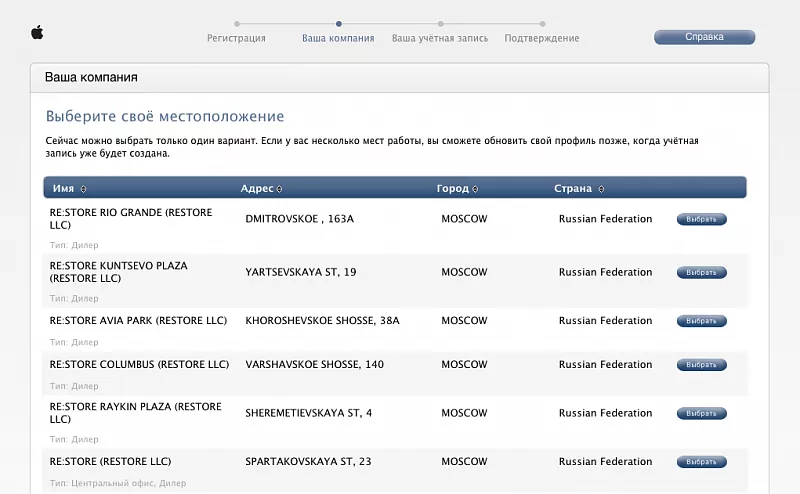
Task: Go to the Подтверждение step
Action: coord(542,38)
